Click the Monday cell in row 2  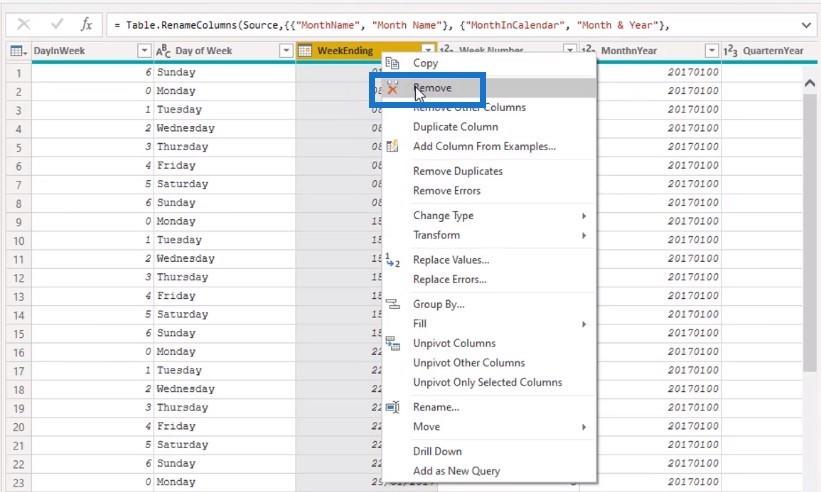coord(225,91)
